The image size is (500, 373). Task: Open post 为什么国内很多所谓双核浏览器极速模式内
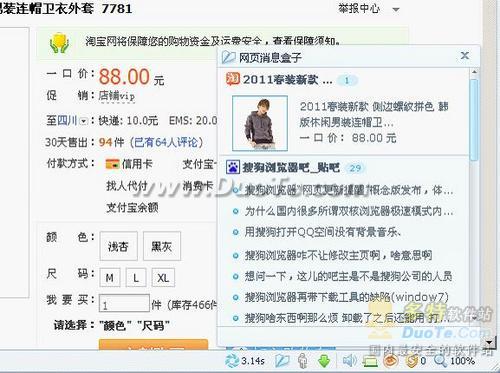click(349, 211)
